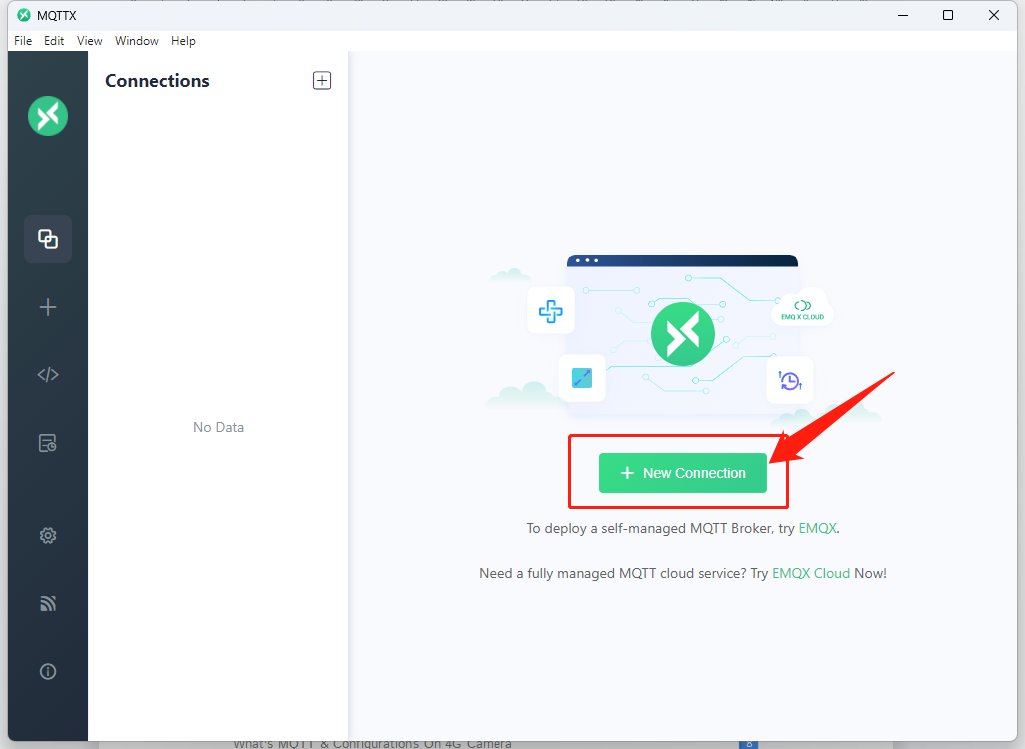The image size is (1025, 749).
Task: Follow the EMQX Cloud link
Action: click(x=811, y=573)
